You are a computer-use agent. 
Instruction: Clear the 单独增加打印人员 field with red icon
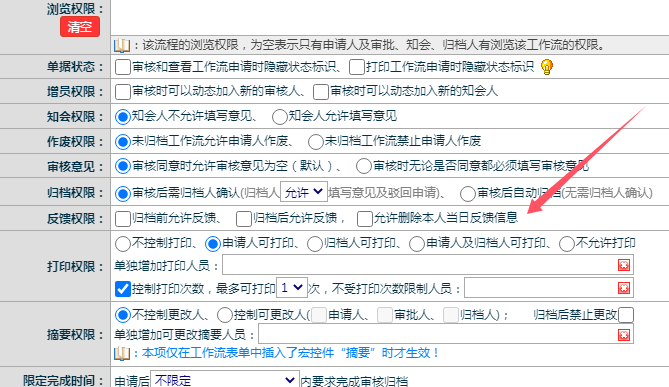pos(624,265)
